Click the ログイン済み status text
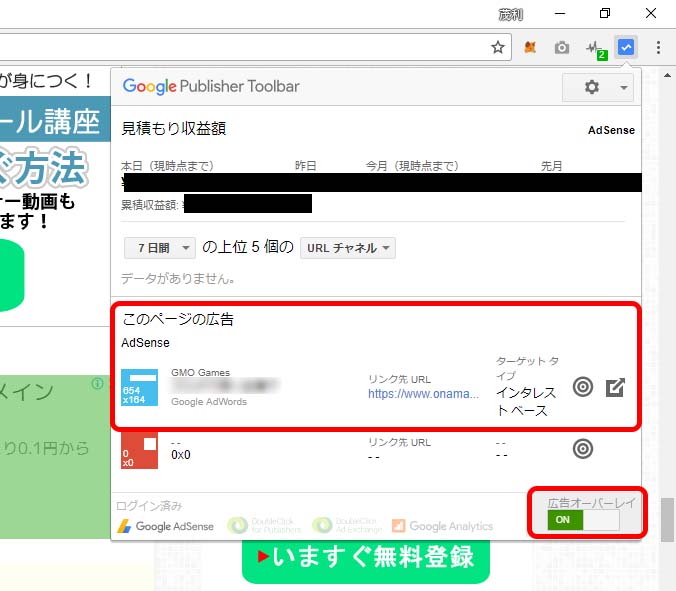 point(149,506)
